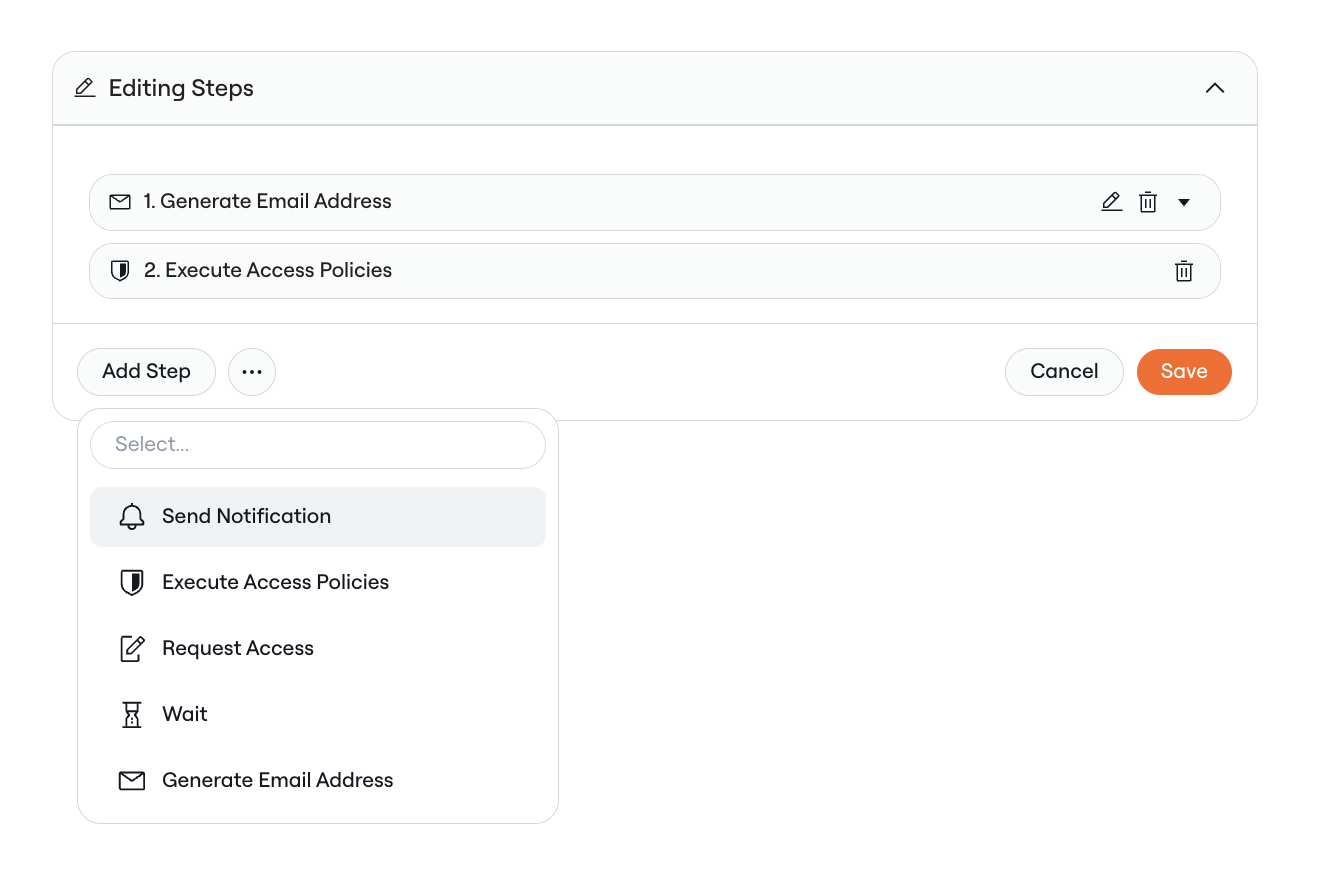Click shield icon on step 2

coord(120,271)
